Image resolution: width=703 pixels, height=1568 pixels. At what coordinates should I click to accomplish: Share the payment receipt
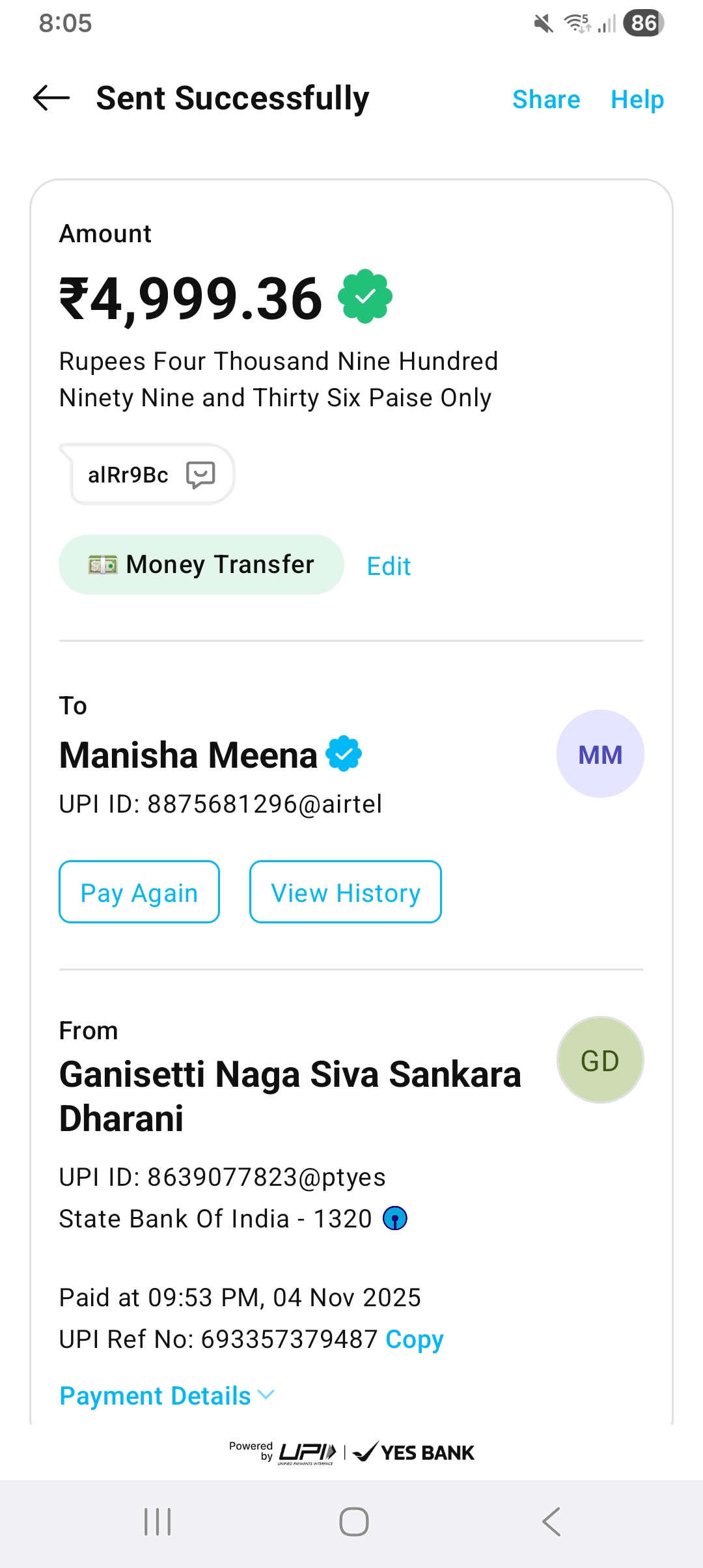545,100
